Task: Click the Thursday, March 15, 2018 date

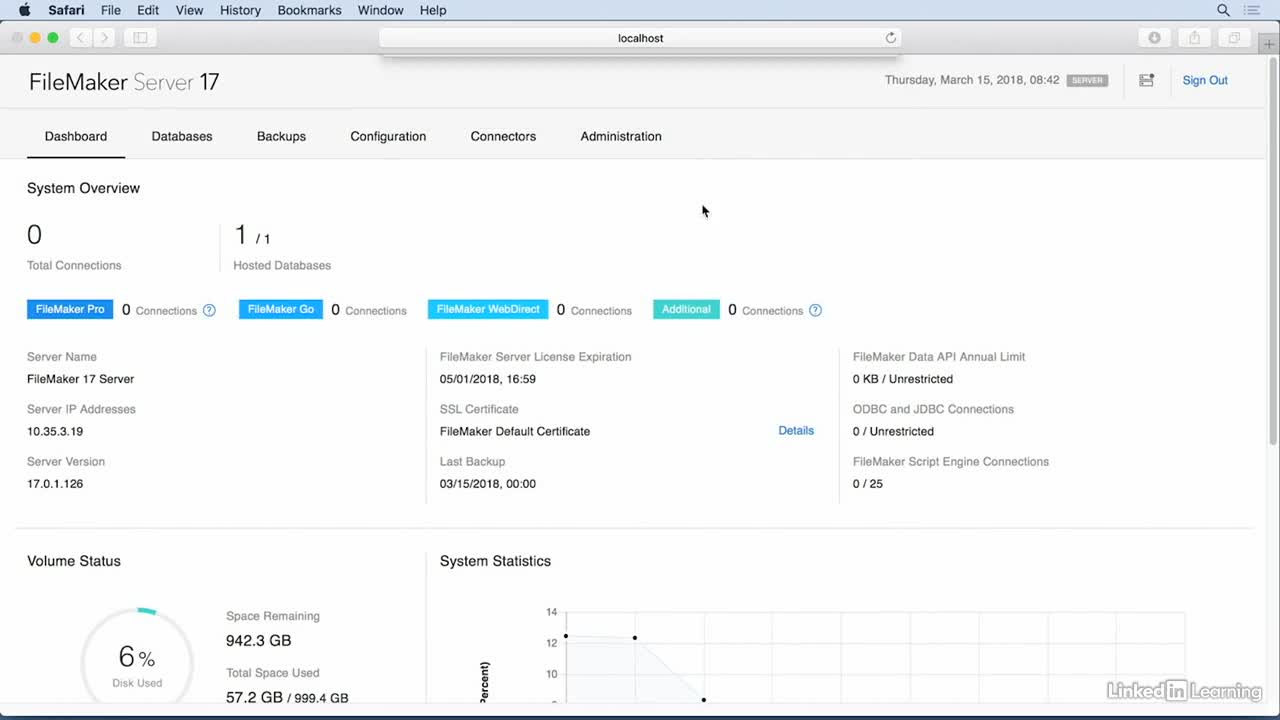Action: point(972,80)
